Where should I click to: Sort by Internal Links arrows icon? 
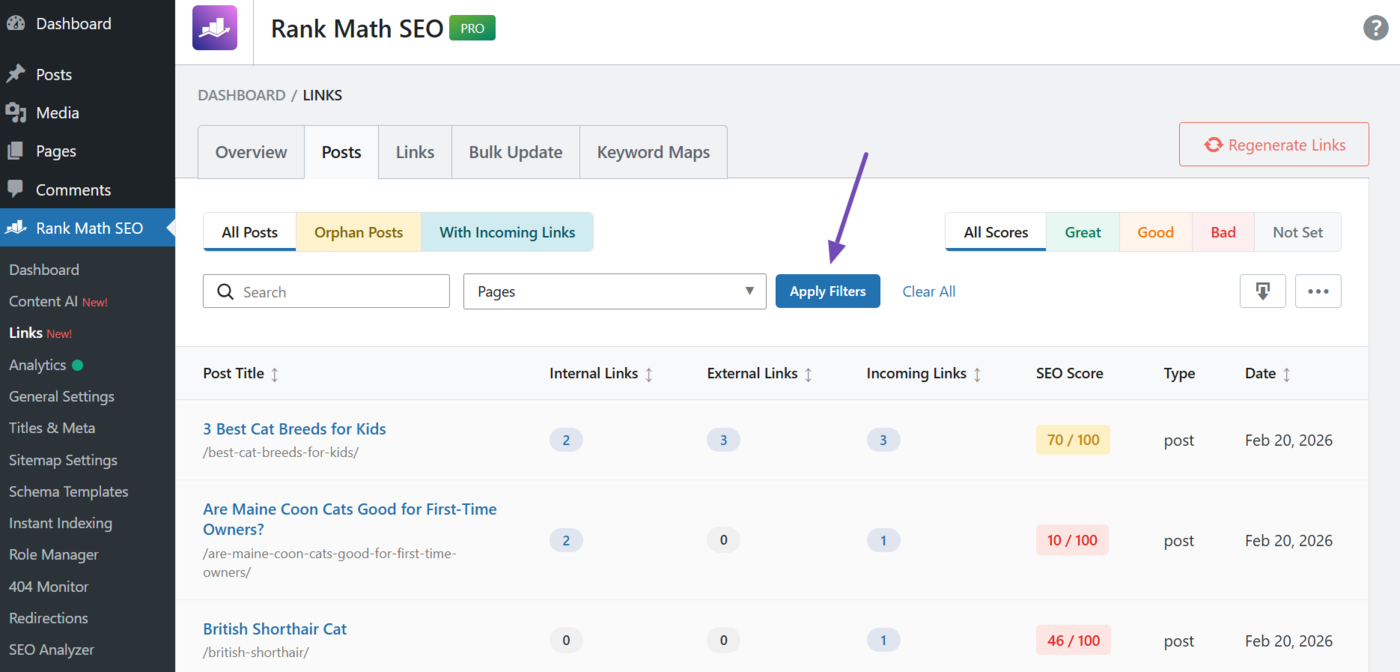649,374
